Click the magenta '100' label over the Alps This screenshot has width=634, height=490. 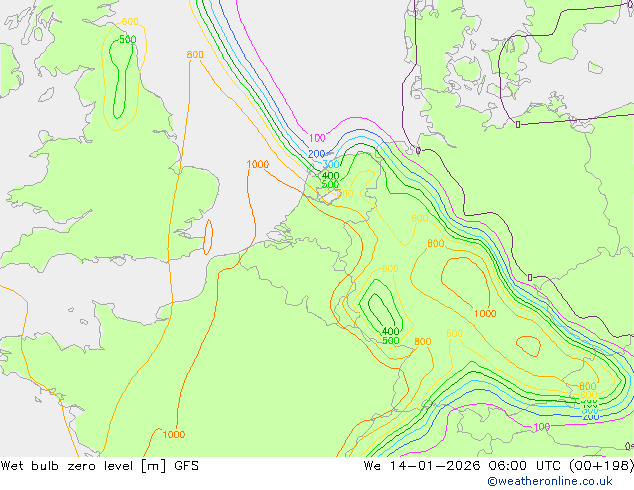(x=542, y=427)
